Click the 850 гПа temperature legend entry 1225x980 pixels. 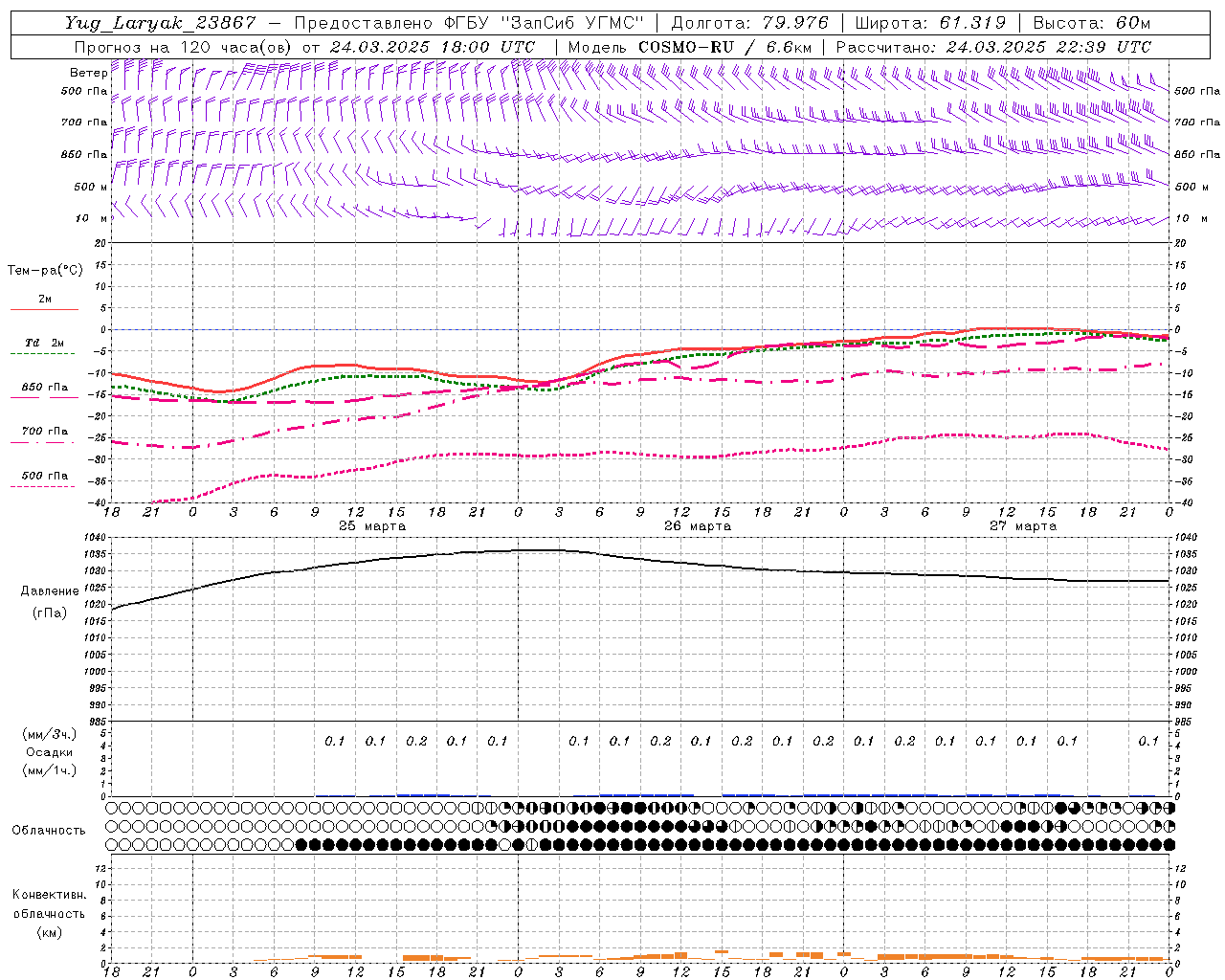tap(44, 390)
